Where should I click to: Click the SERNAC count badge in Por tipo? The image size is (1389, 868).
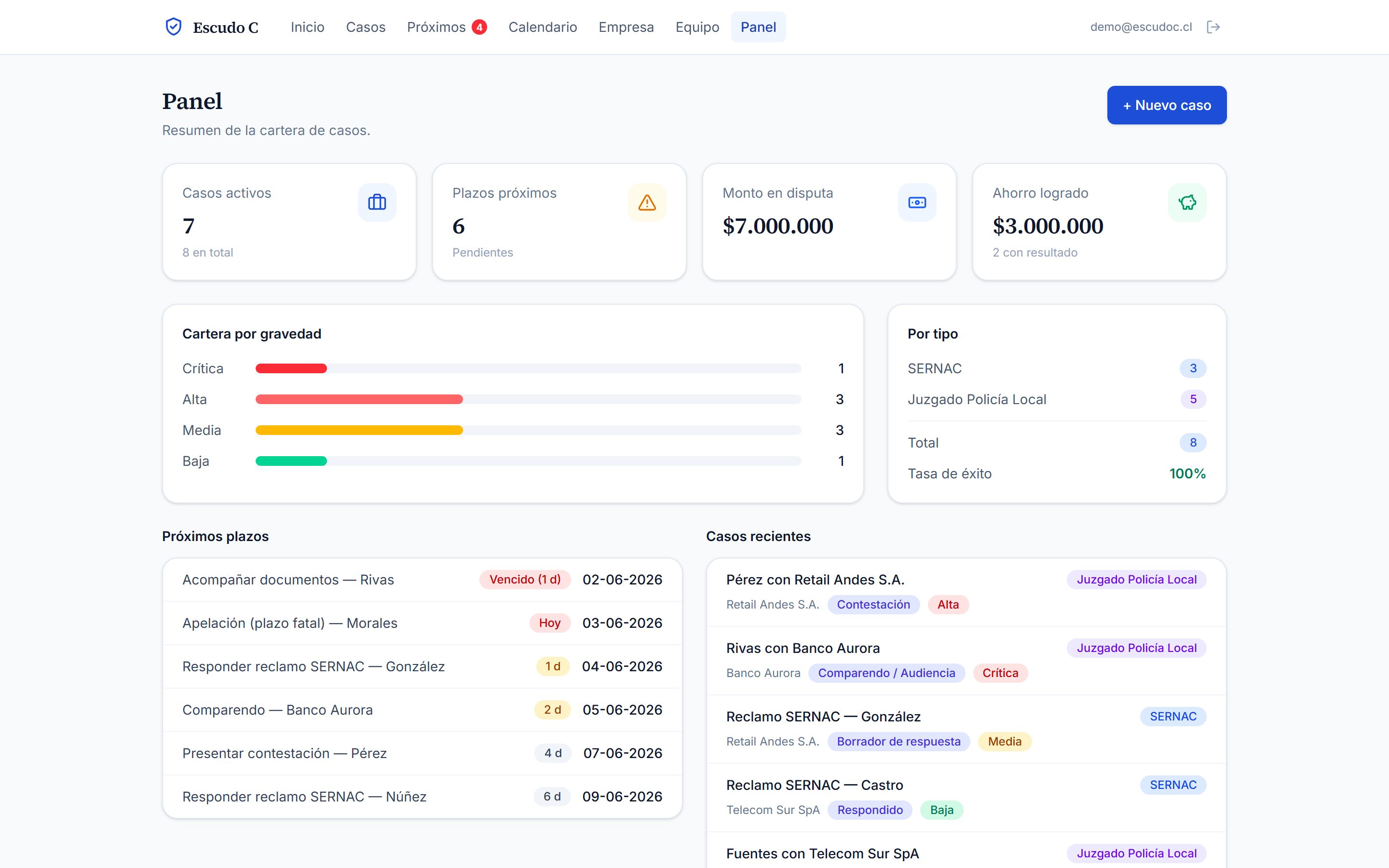point(1193,368)
